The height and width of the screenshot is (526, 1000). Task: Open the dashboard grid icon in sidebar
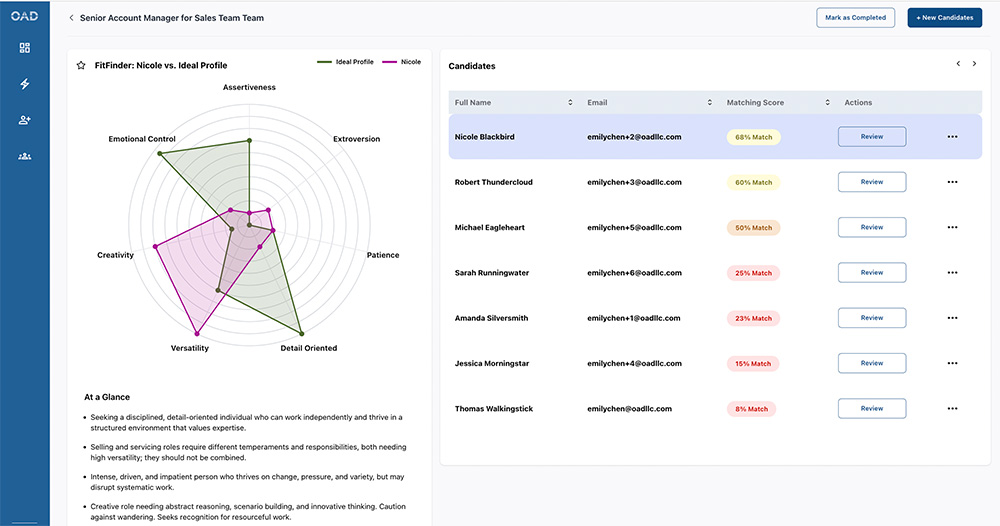point(25,48)
